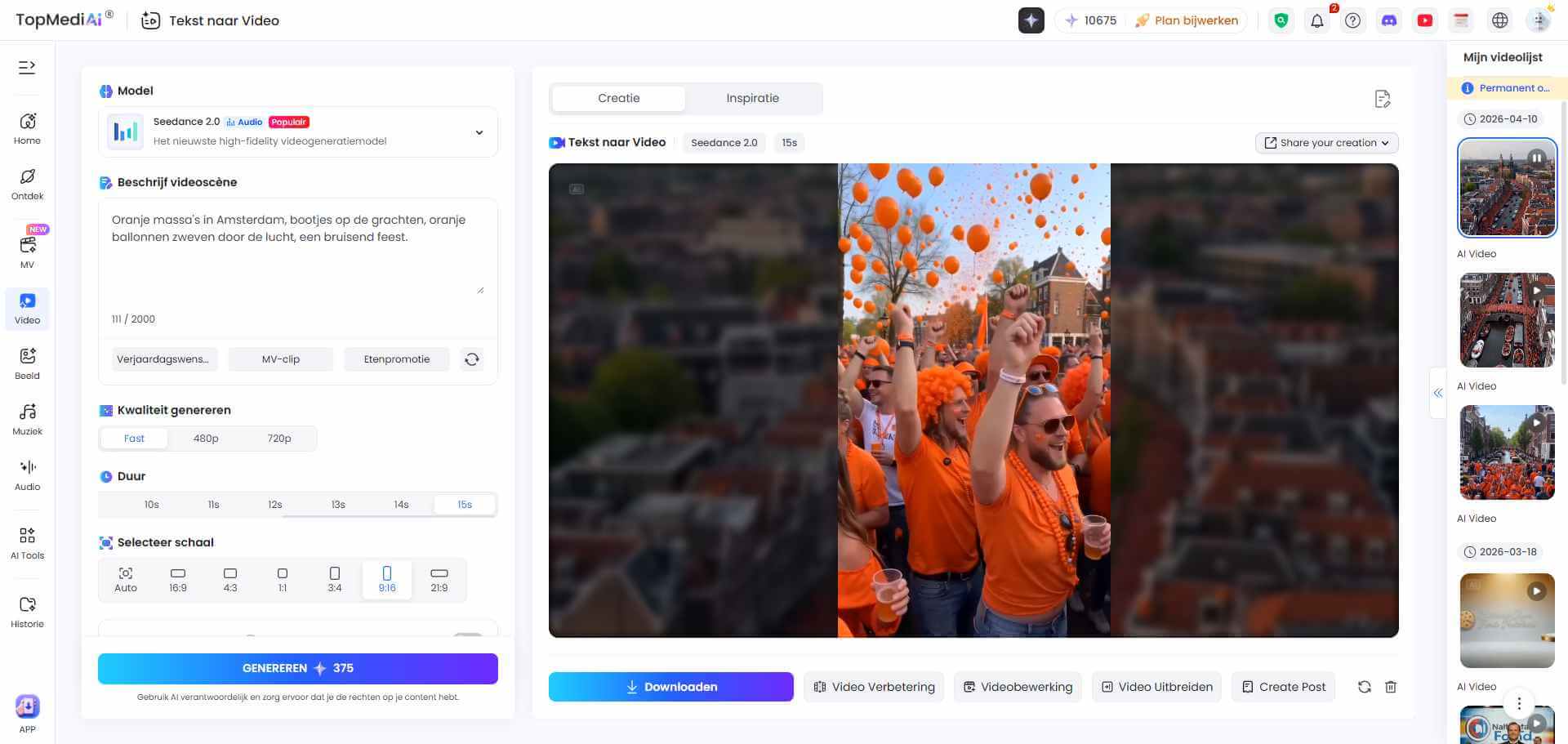
Task: Select the 9:16 aspect ratio
Action: click(386, 579)
